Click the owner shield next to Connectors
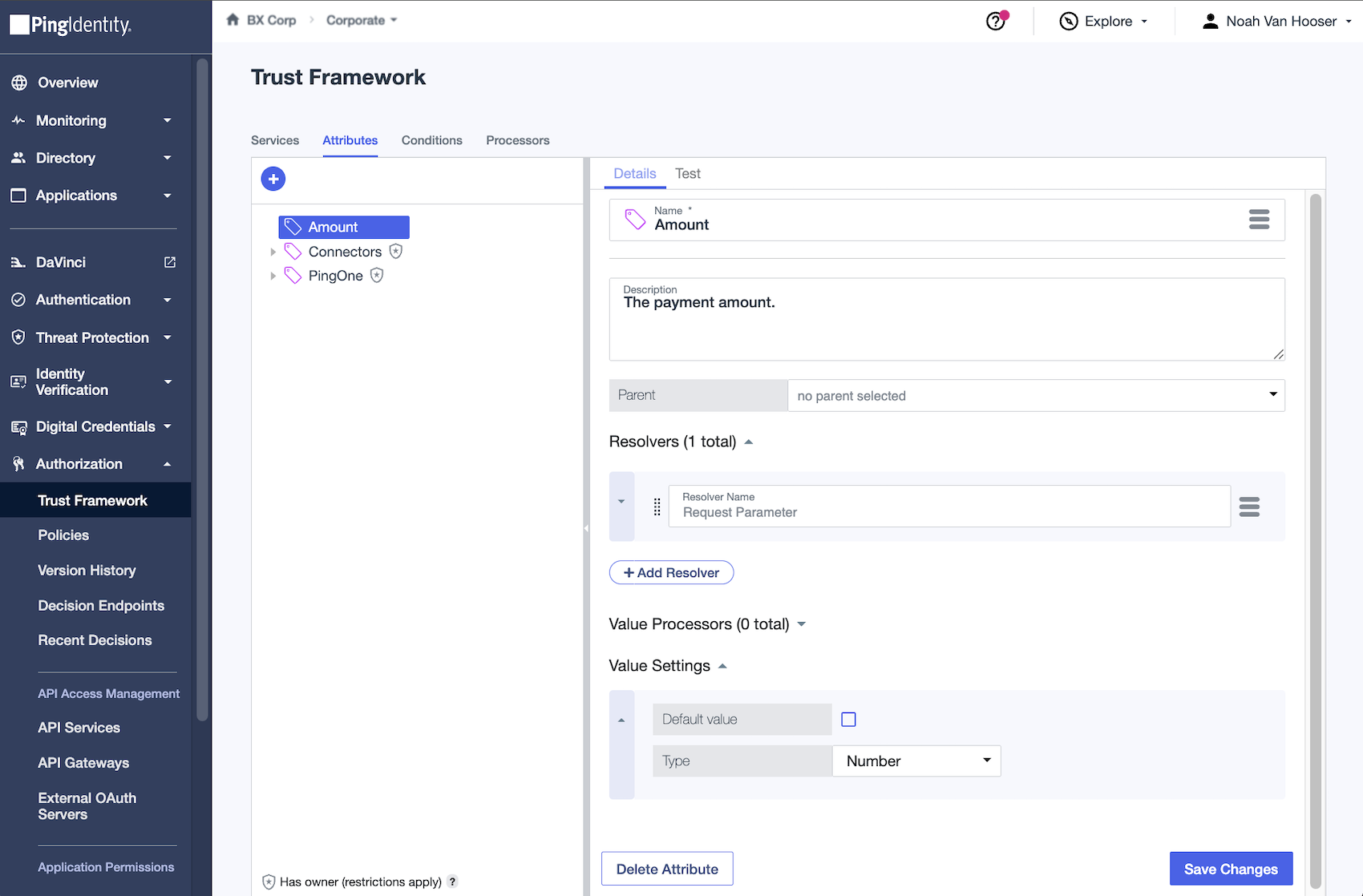 pos(396,252)
